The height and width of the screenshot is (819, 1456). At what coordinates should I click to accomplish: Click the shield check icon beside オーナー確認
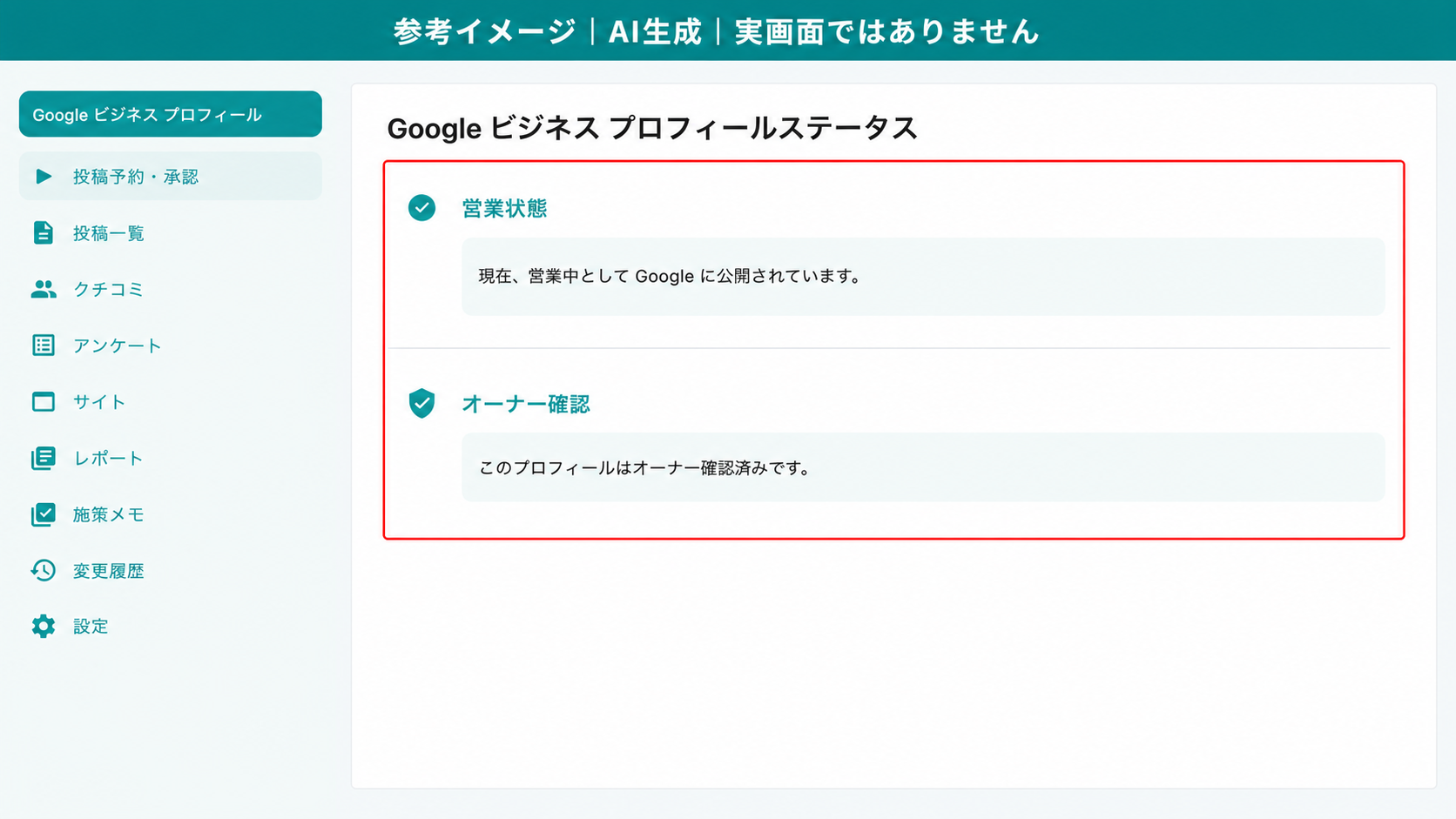point(421,403)
